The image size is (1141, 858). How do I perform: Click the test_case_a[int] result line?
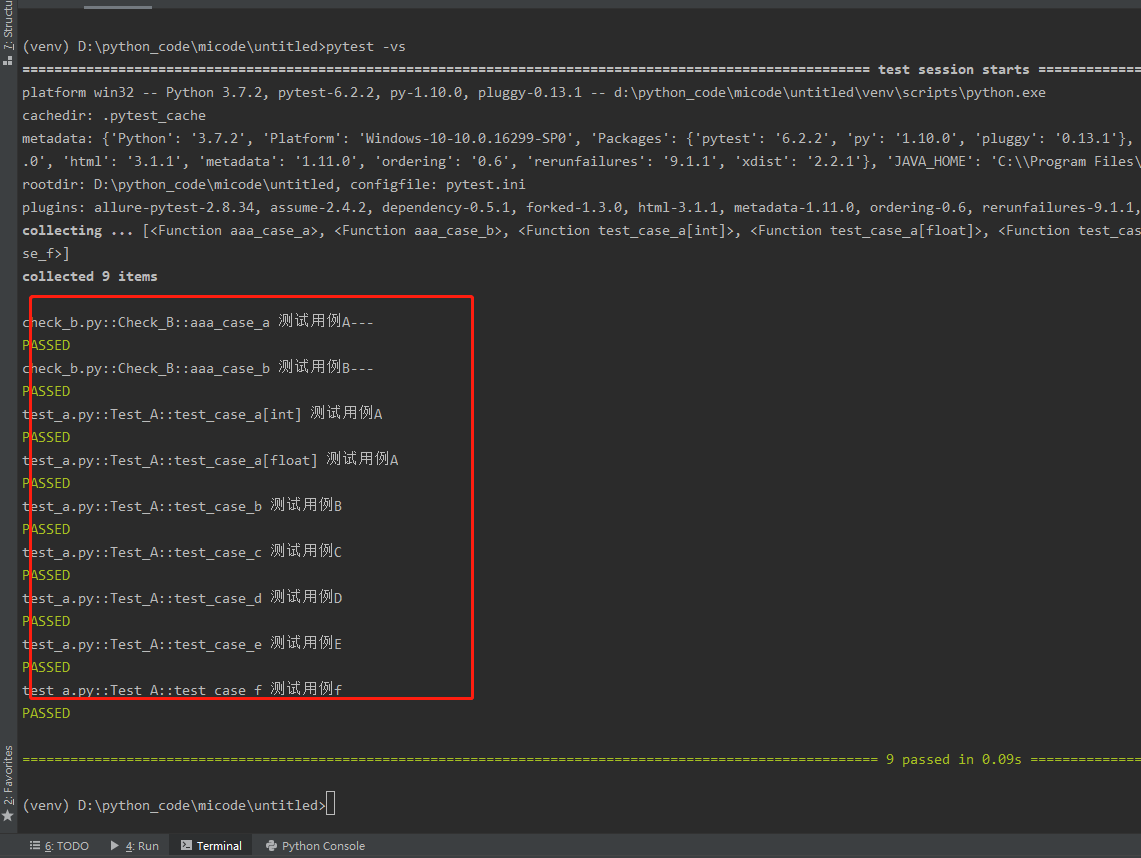coord(202,413)
